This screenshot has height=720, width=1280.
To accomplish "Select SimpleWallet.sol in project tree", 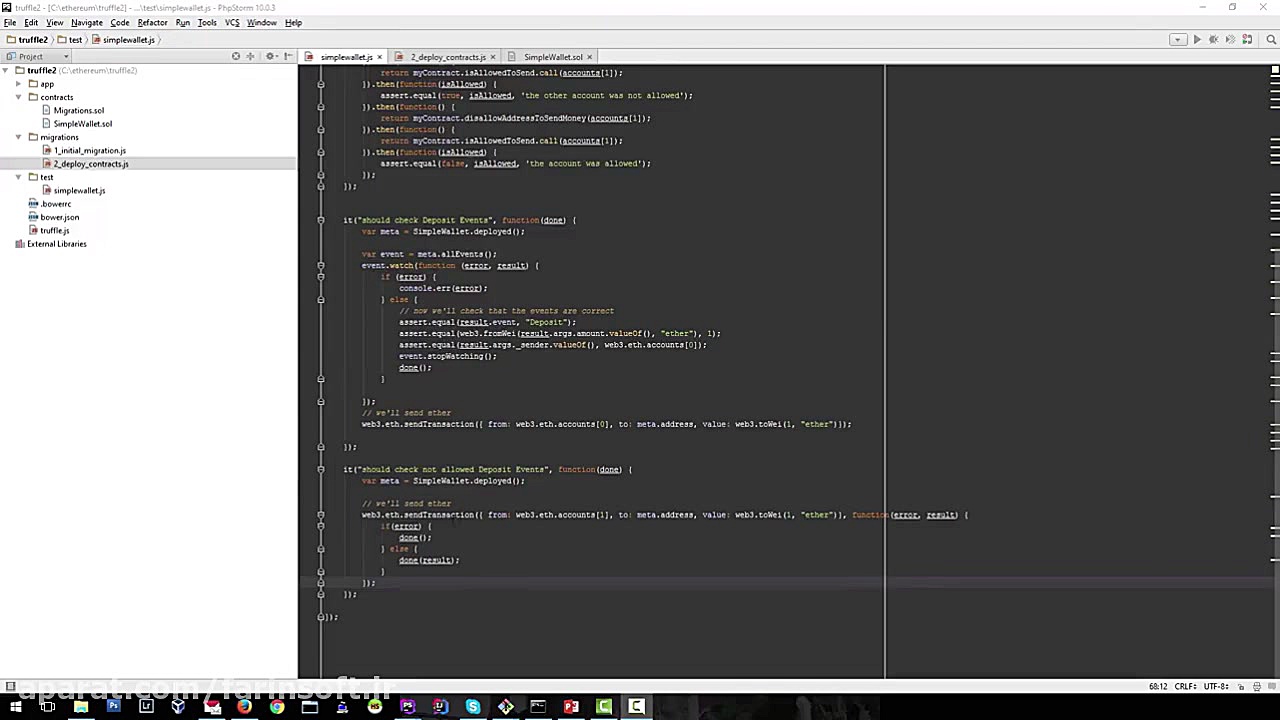I will coord(83,124).
